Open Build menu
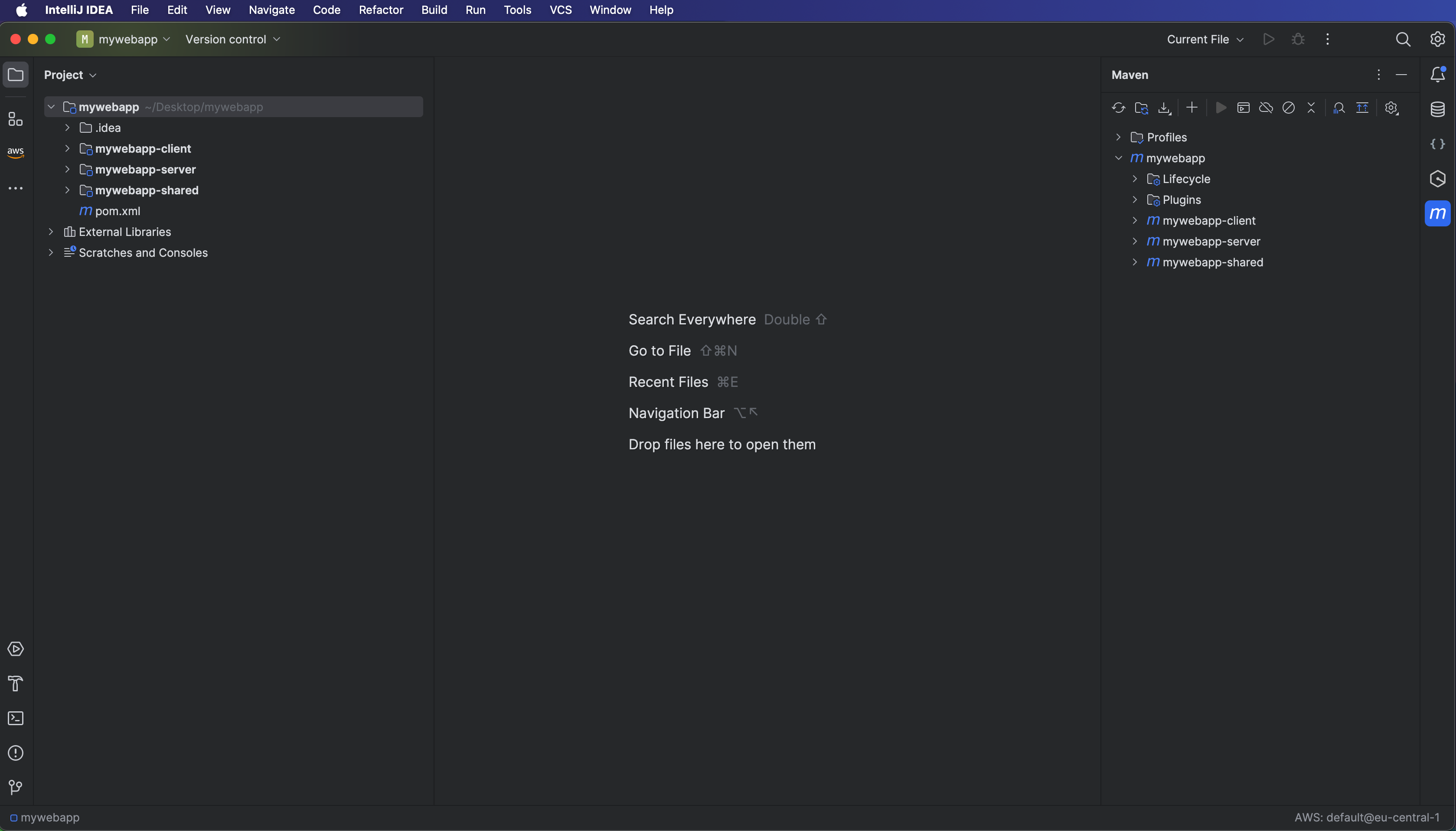 (434, 10)
